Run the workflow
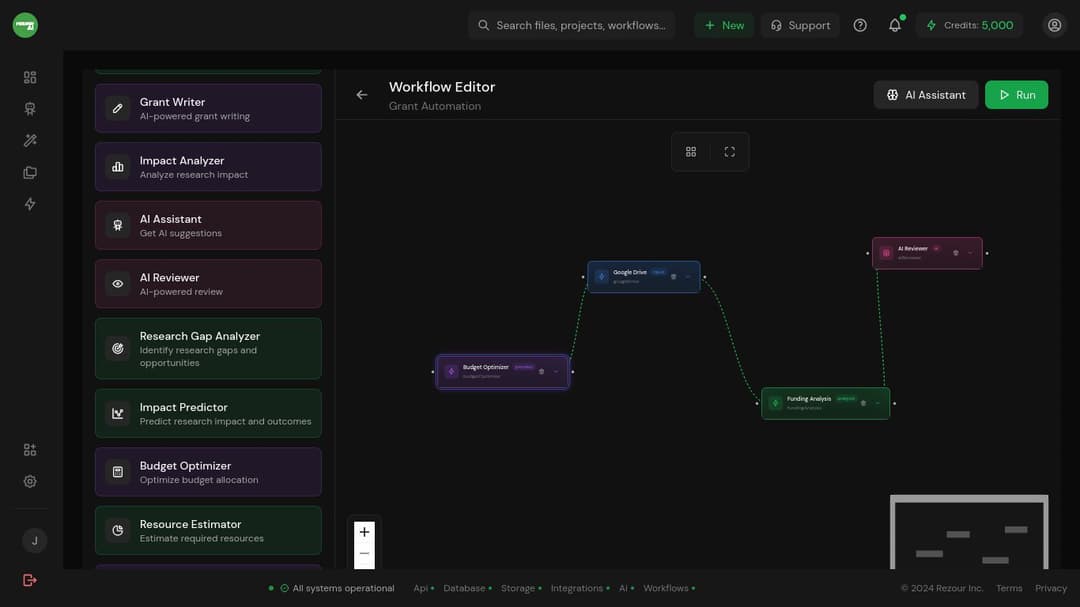 pyautogui.click(x=1016, y=95)
